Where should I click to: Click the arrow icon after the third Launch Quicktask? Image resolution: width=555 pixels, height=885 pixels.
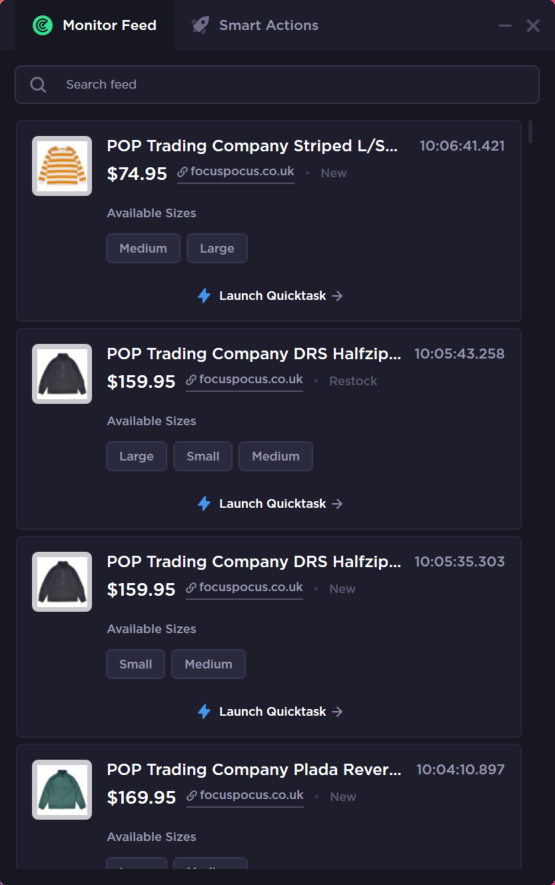coord(337,712)
